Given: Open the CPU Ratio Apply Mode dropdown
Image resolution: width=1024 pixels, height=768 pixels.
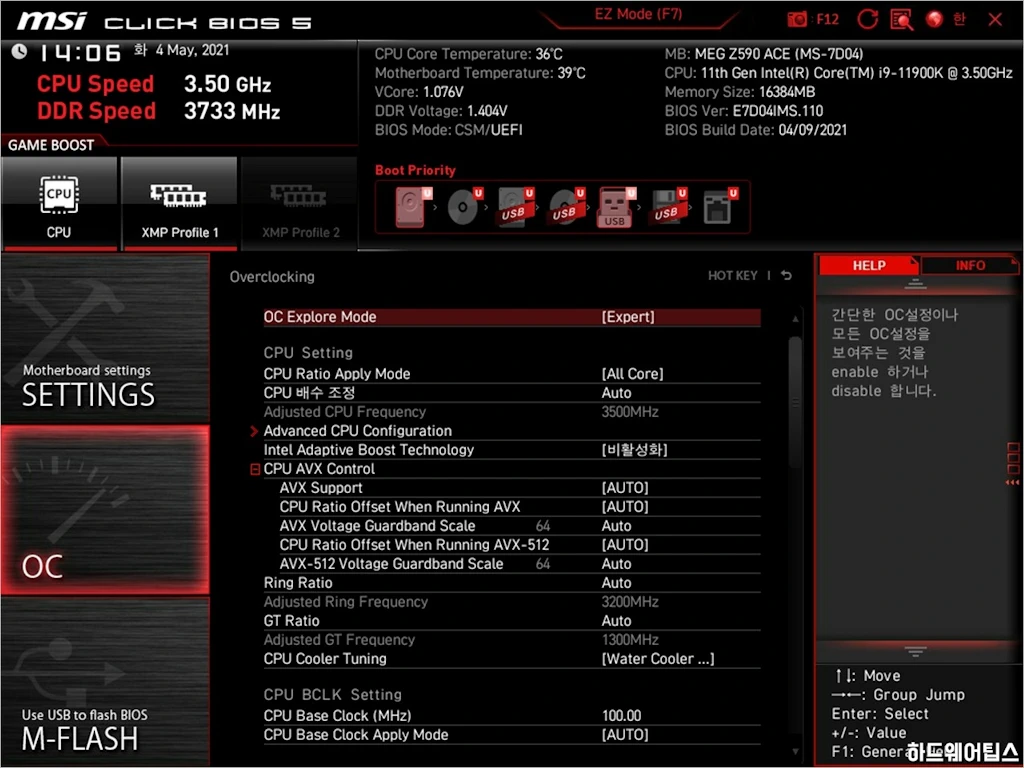Looking at the screenshot, I should [512, 374].
